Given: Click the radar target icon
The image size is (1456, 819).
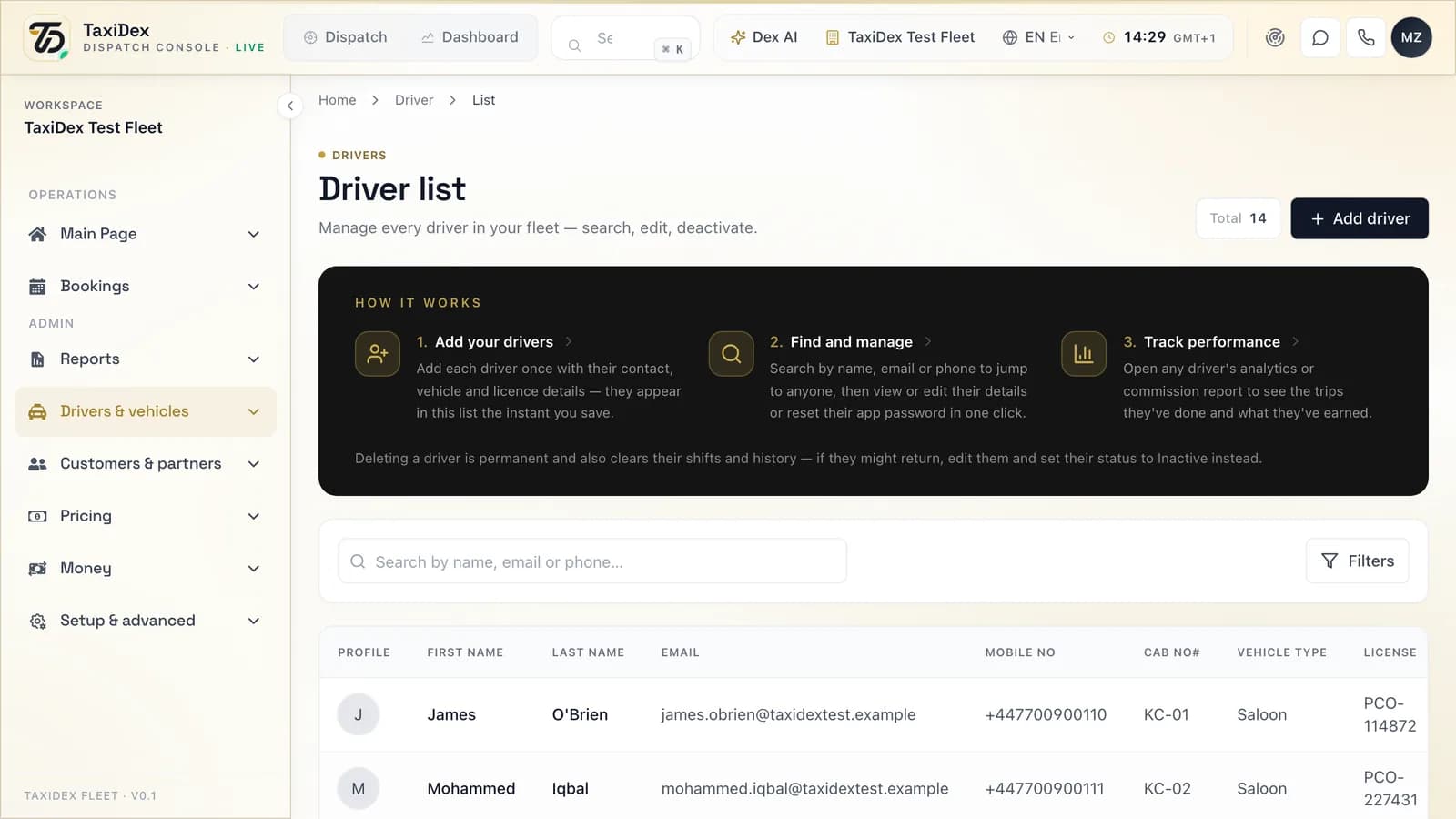Looking at the screenshot, I should coord(1275,37).
